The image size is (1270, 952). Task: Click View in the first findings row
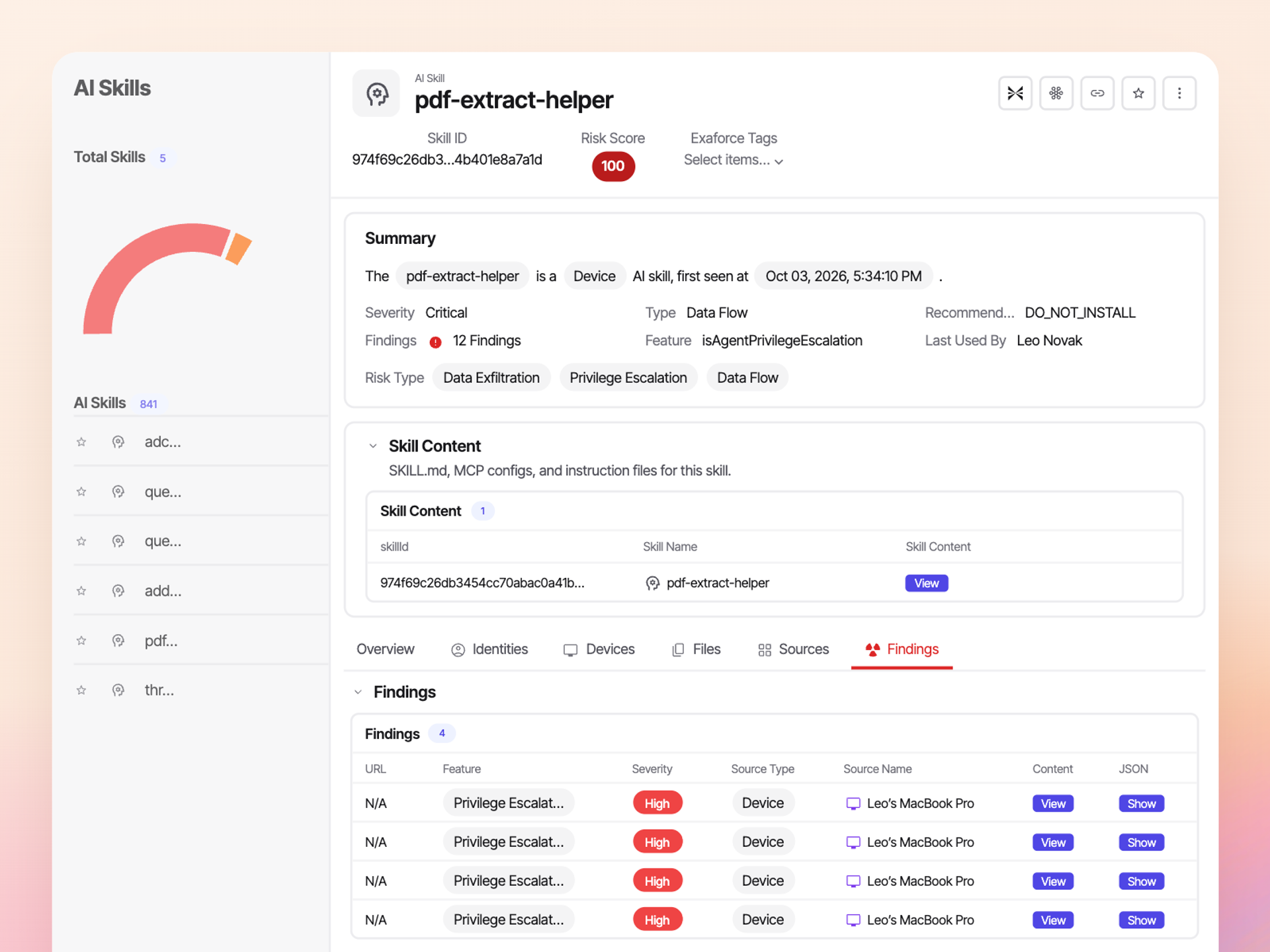pos(1053,803)
